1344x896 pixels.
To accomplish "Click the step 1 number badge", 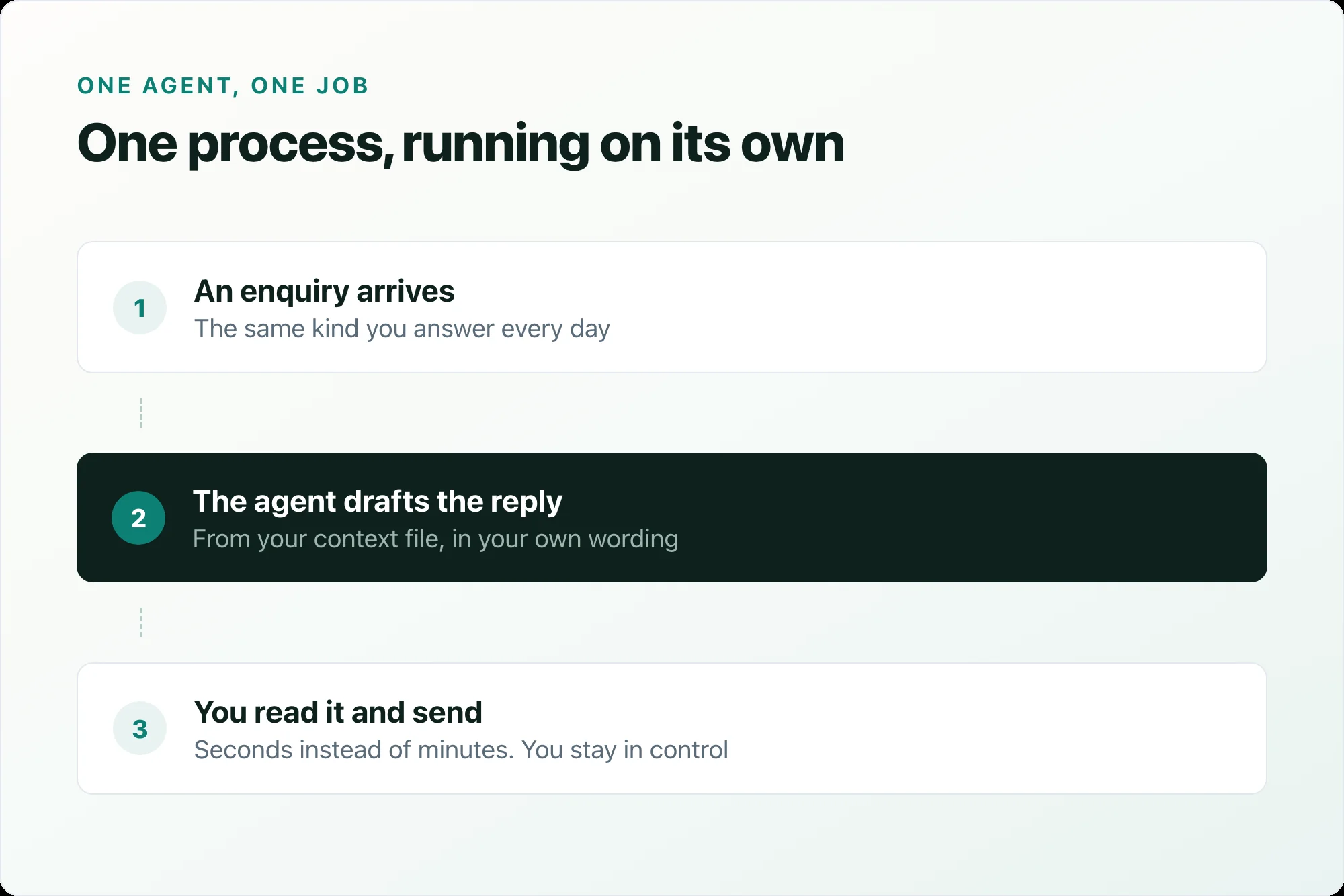I will (140, 308).
